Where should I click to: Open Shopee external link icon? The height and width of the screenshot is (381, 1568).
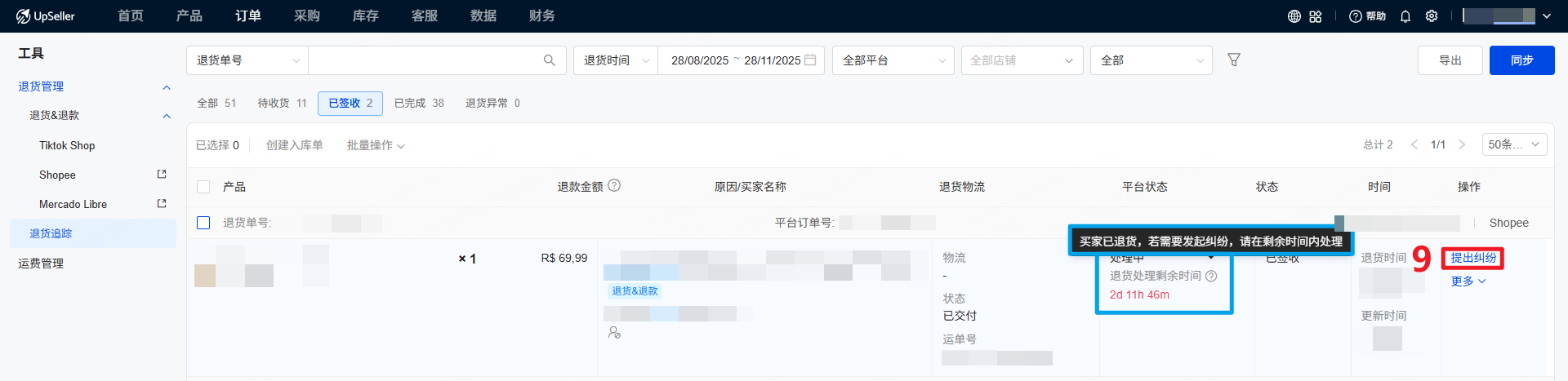(x=162, y=175)
